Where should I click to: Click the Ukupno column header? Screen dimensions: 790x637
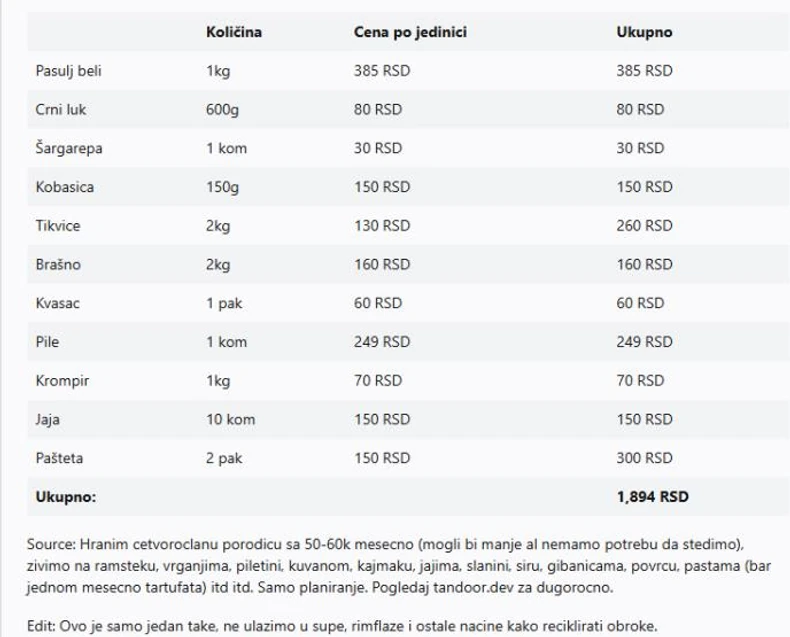pyautogui.click(x=644, y=32)
